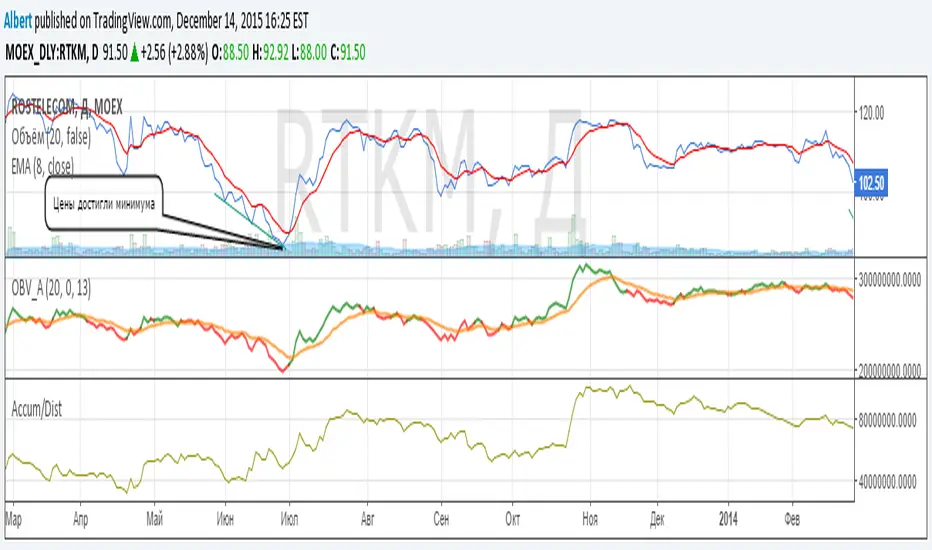Image resolution: width=932 pixels, height=550 pixels.
Task: Click the ROSTELECOM, Д, MOEX chart legend
Action: pos(67,107)
